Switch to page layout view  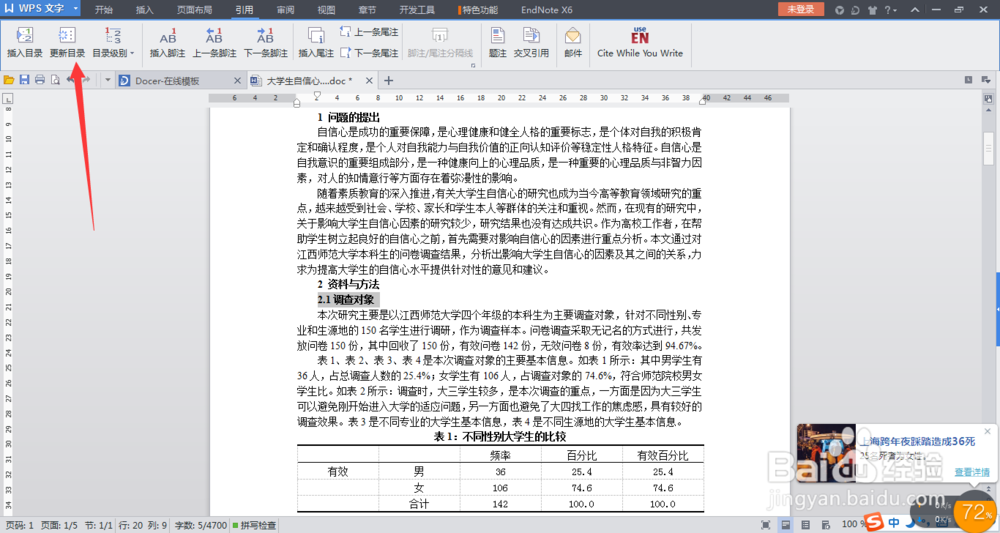click(x=786, y=525)
